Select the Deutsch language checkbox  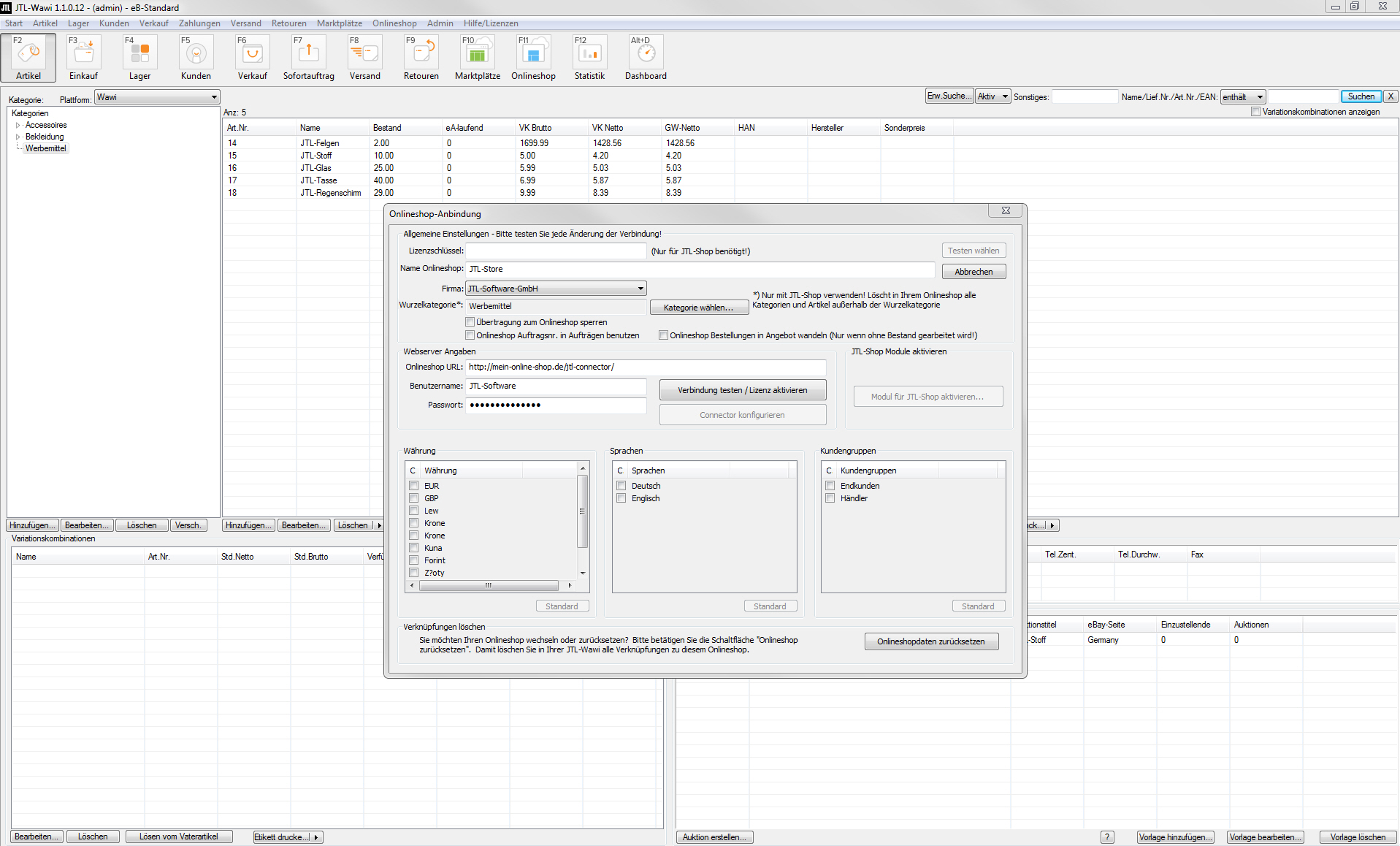pos(621,486)
